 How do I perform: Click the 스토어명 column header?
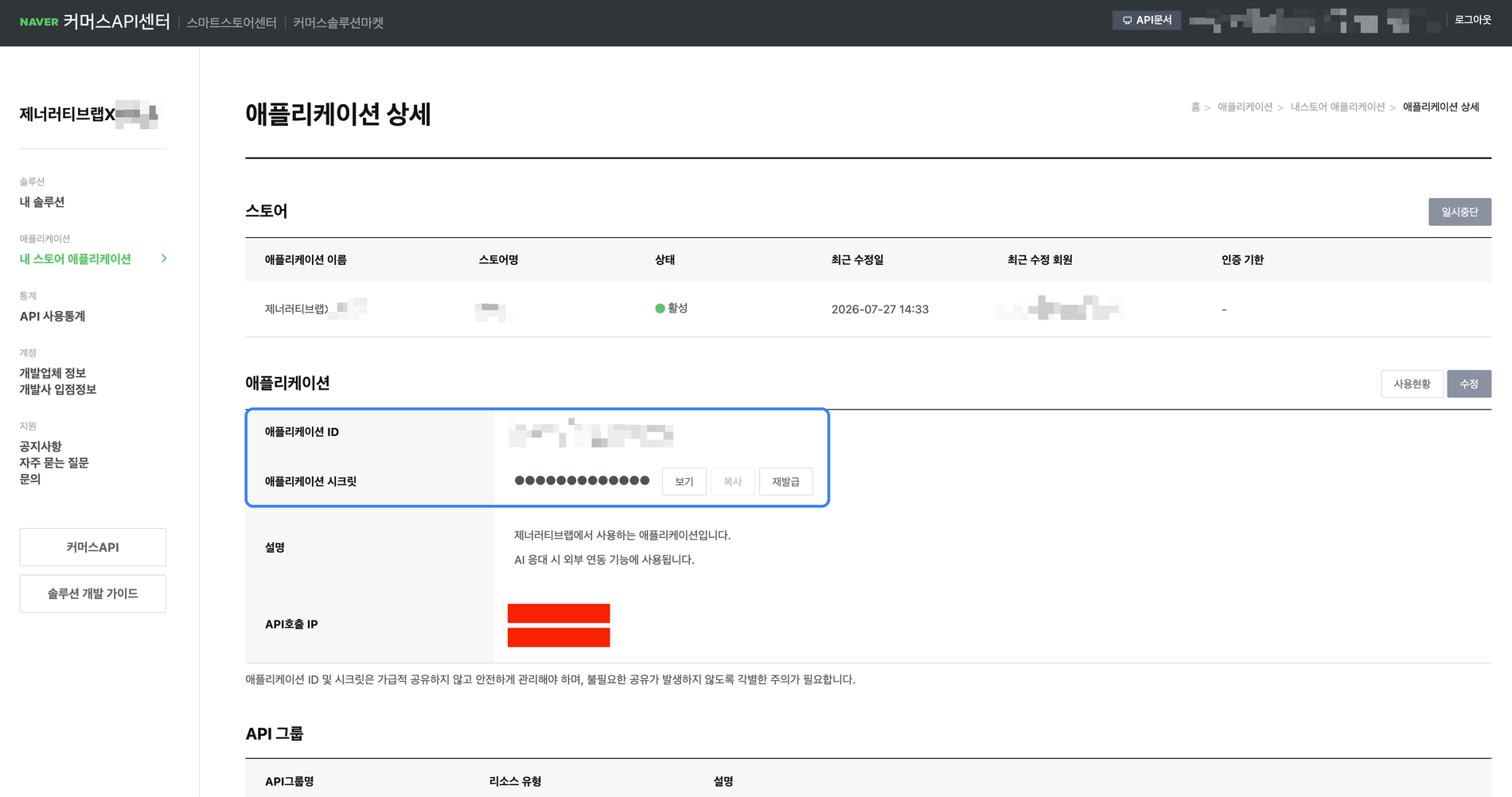point(498,259)
